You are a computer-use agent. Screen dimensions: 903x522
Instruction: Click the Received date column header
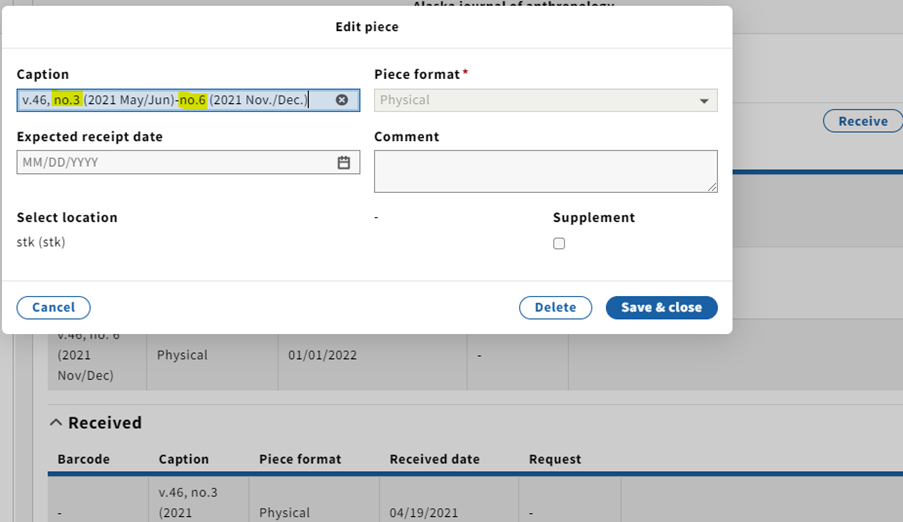(434, 459)
